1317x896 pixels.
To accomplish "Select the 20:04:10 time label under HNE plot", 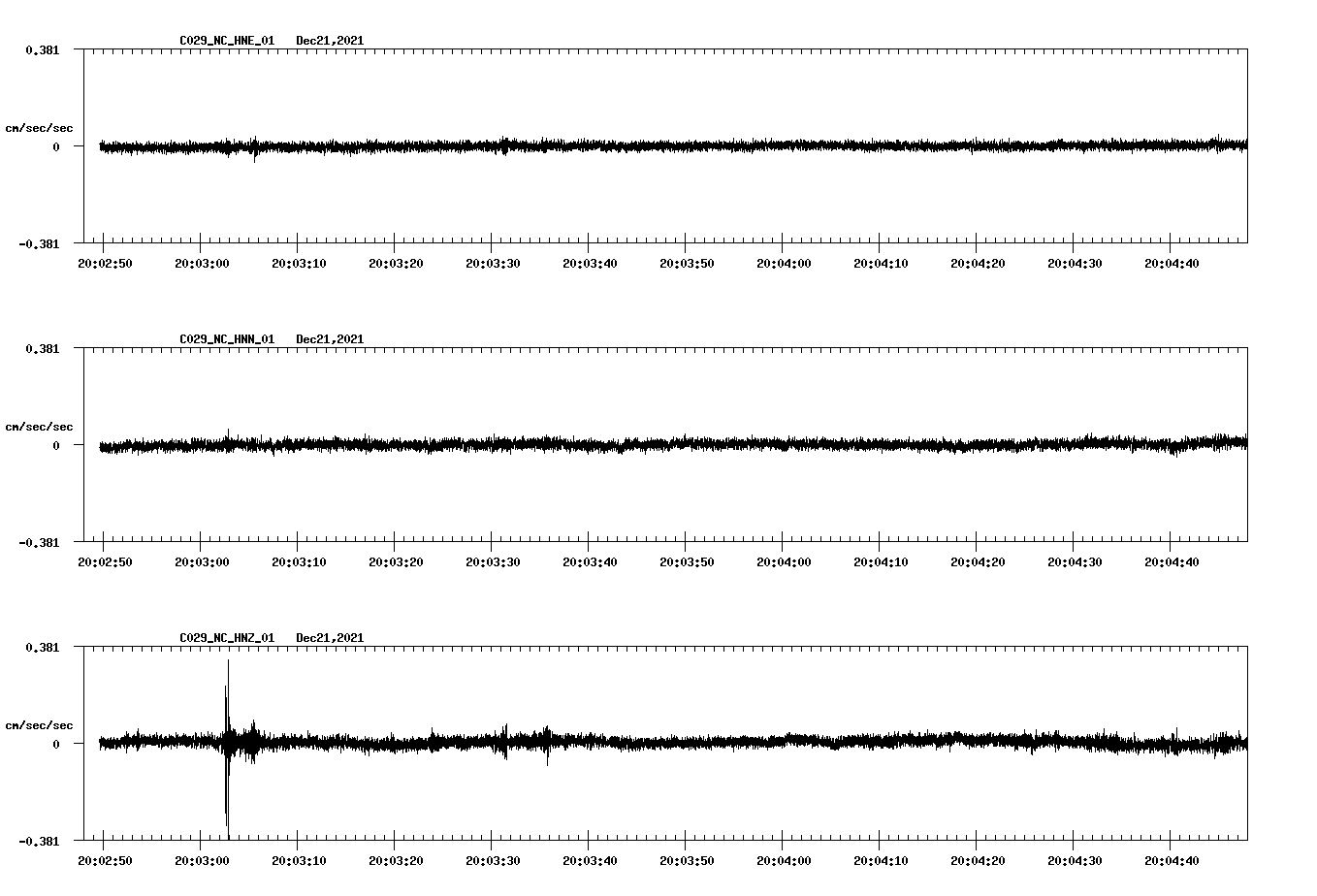I will point(881,264).
